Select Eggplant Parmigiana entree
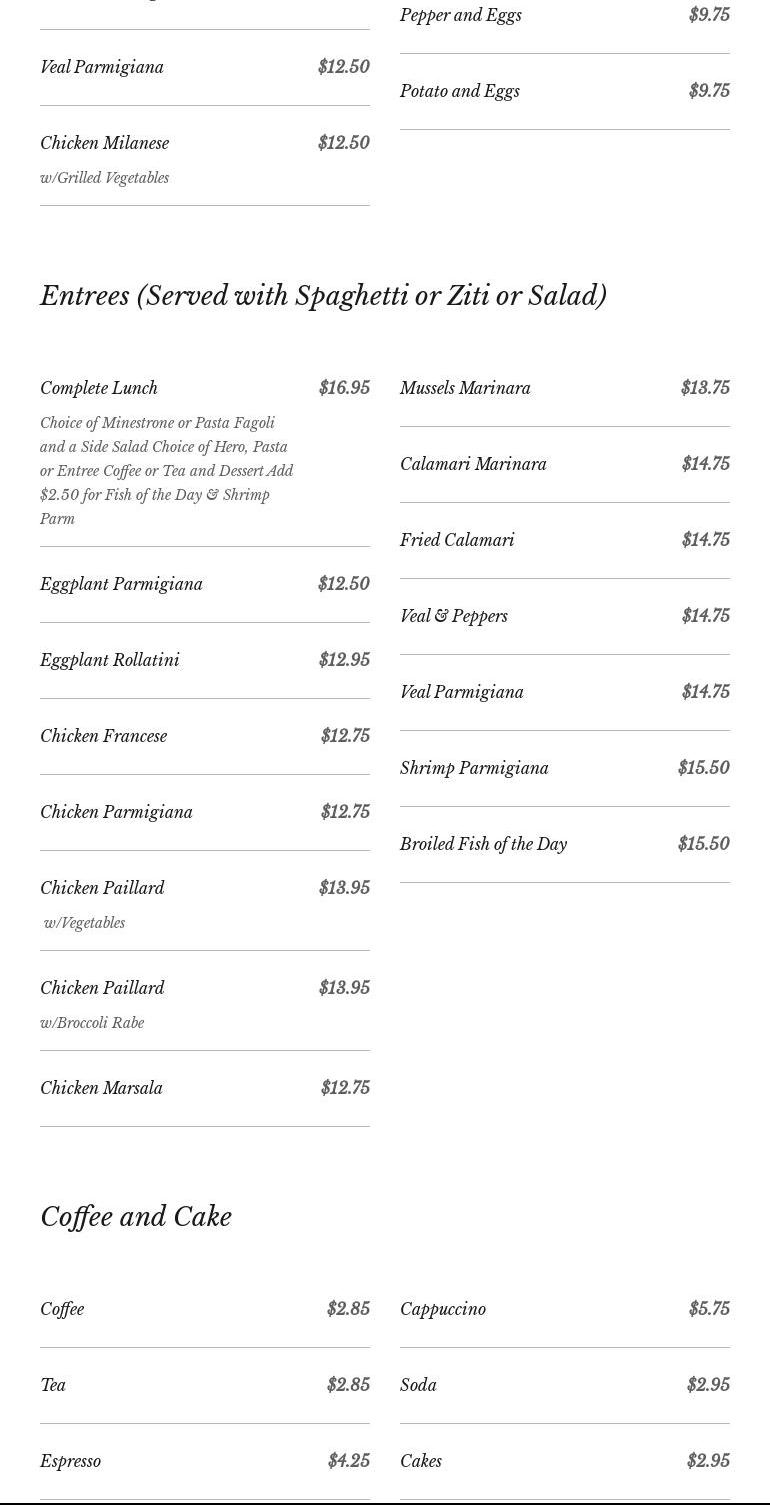The image size is (770, 1505). point(121,584)
